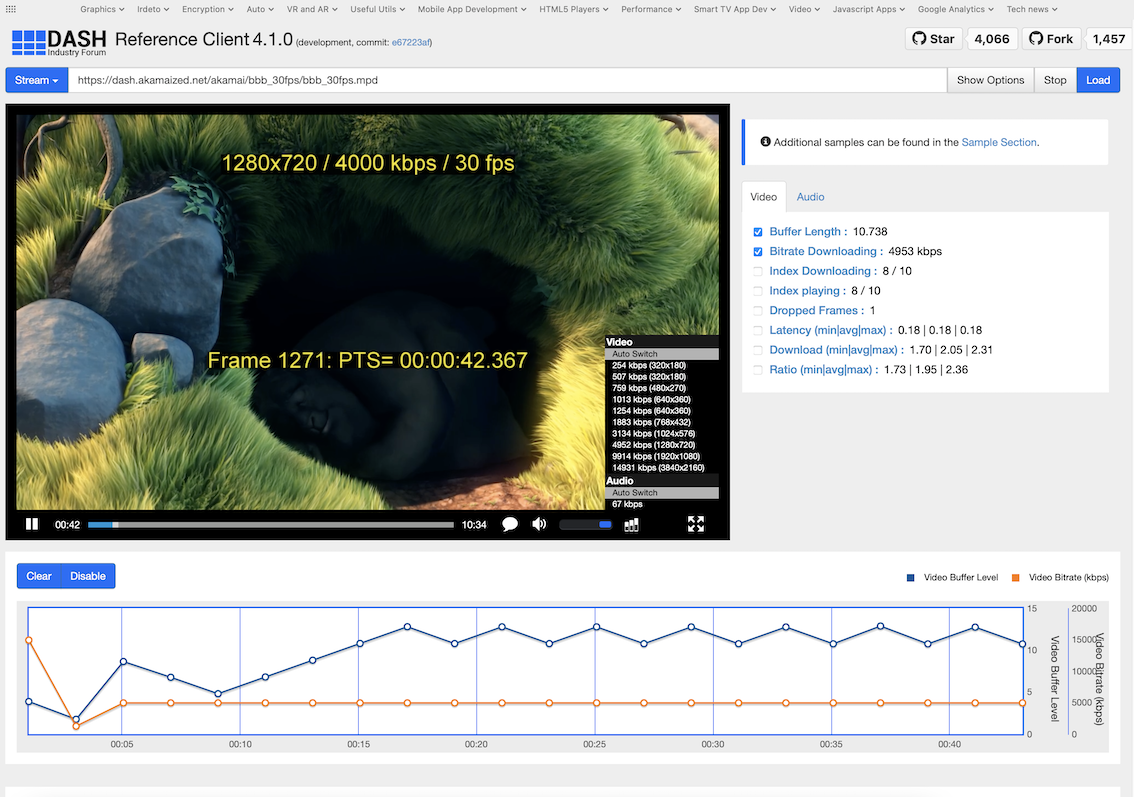The image size is (1134, 797).
Task: Select 4952 kbps (1280x720) quality
Action: (x=662, y=445)
